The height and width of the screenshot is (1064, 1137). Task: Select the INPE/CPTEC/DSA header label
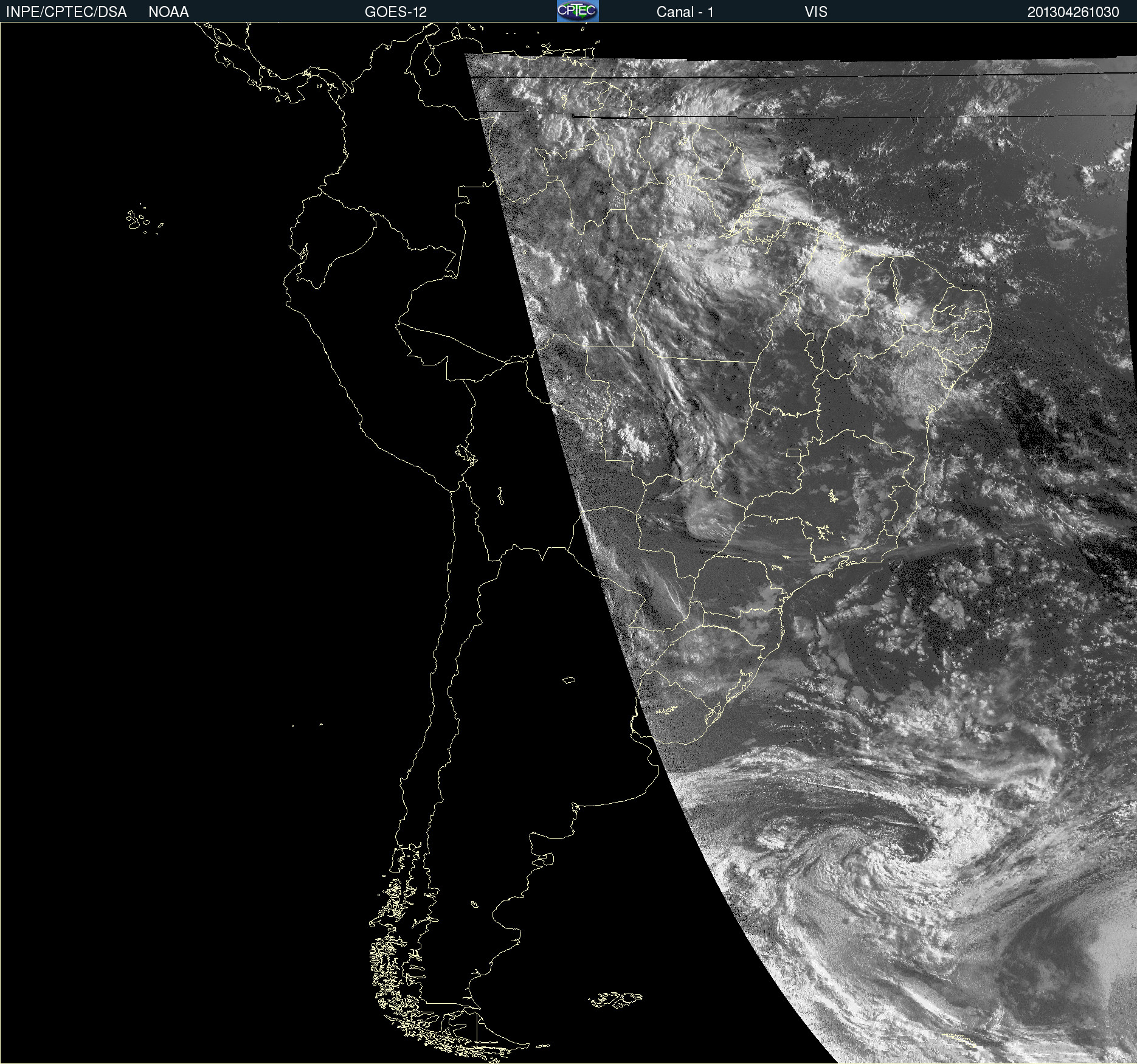coord(66,12)
